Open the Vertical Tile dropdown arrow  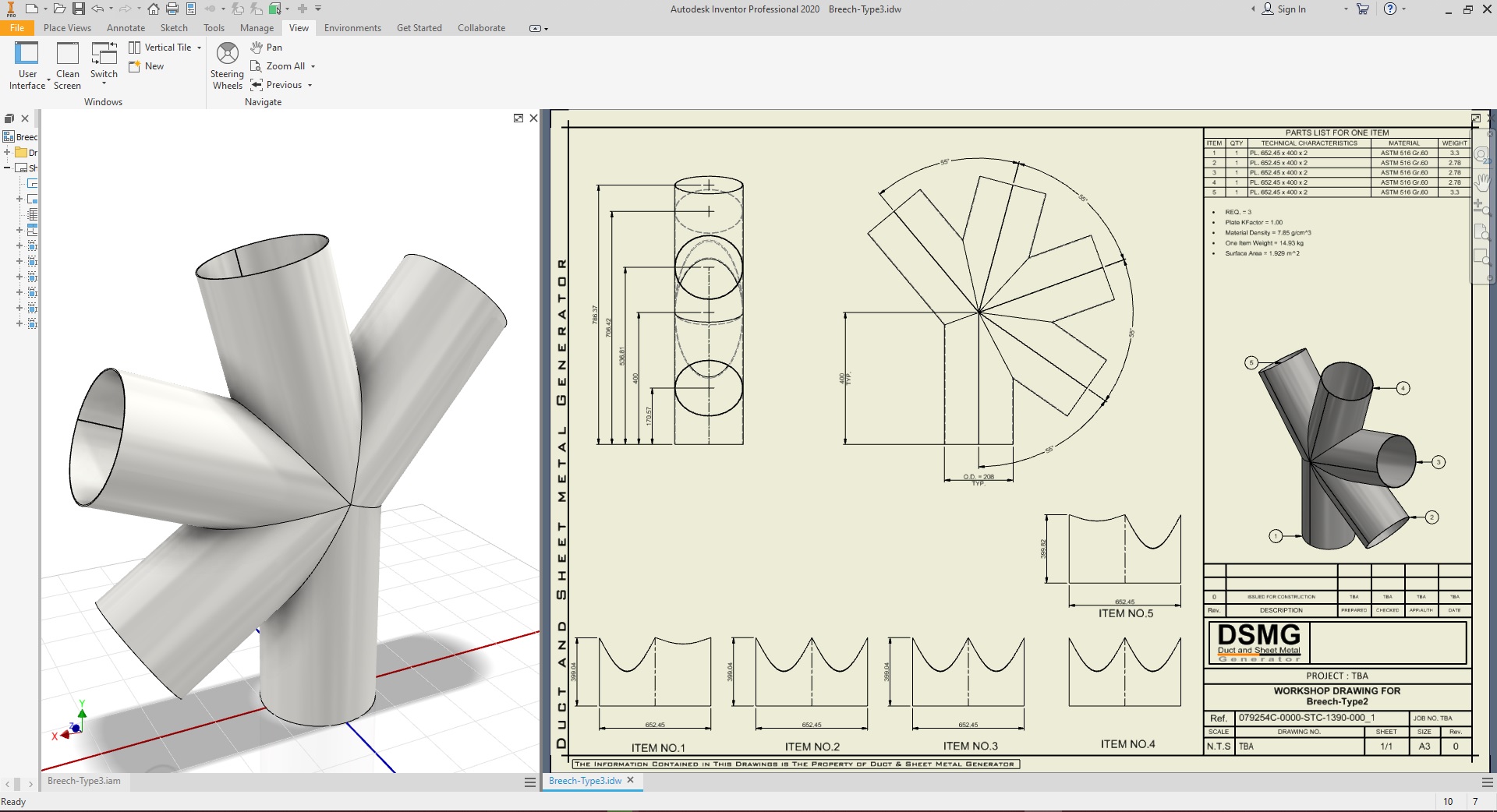(x=200, y=48)
